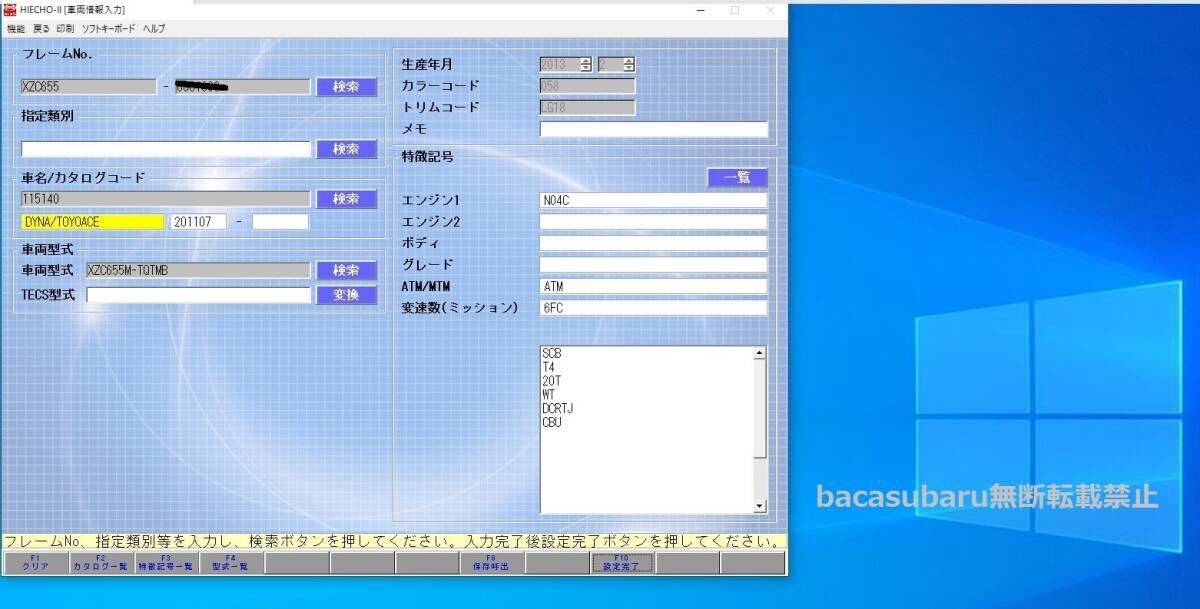Click the empty end date field after 201107

coord(280,222)
